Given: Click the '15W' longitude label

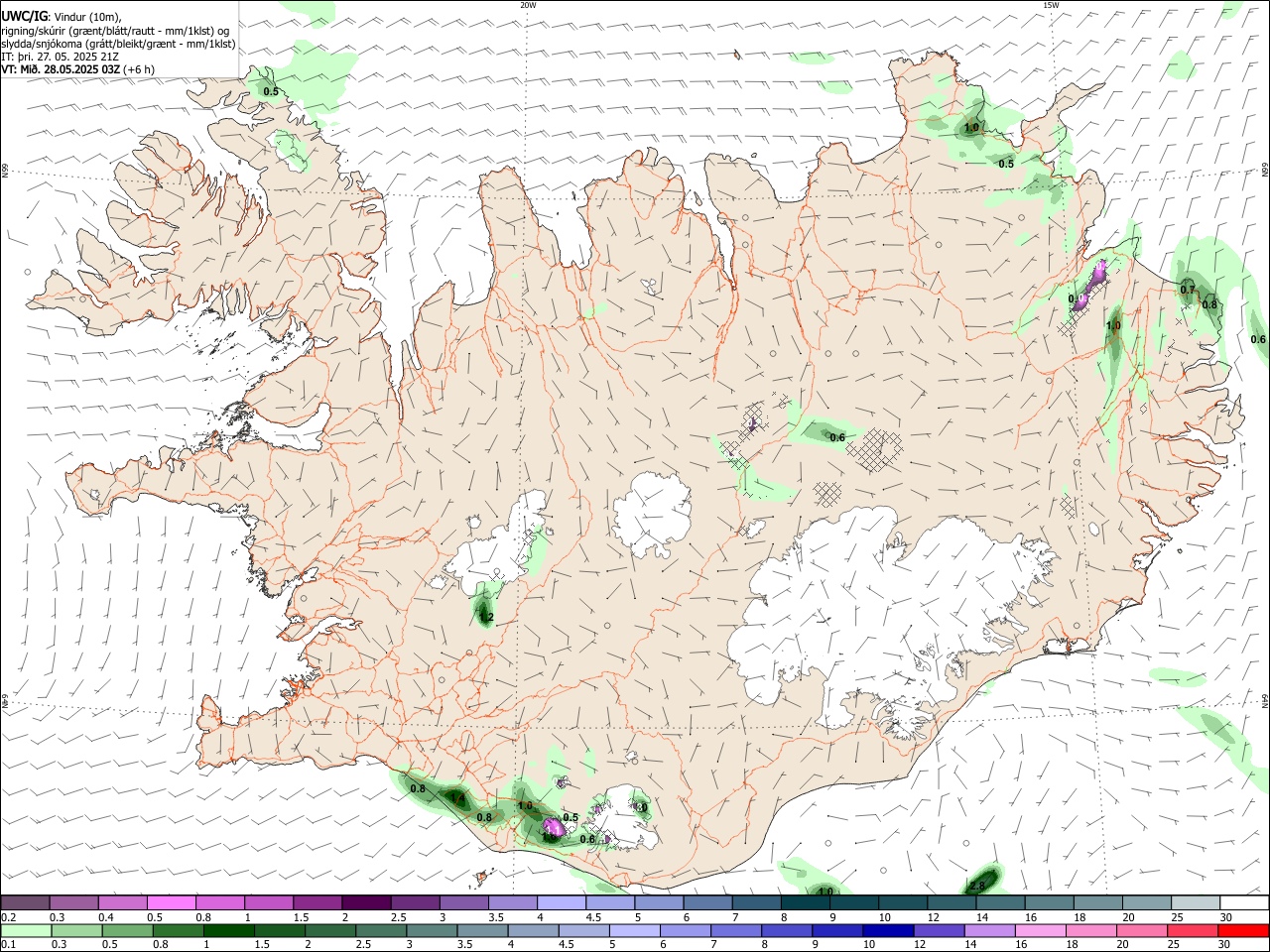Looking at the screenshot, I should pyautogui.click(x=1051, y=5).
